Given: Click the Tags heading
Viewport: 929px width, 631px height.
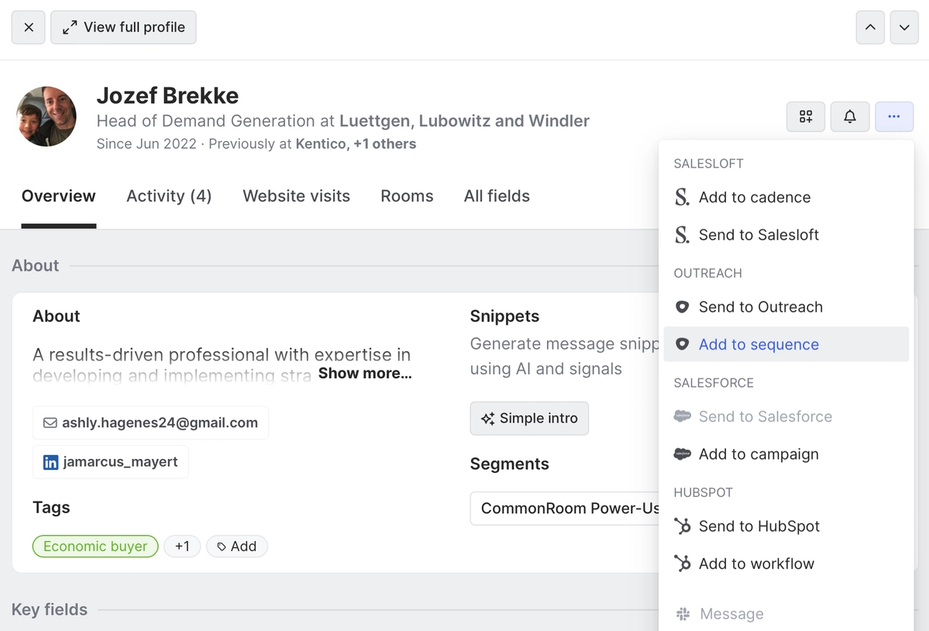Looking at the screenshot, I should coord(51,507).
